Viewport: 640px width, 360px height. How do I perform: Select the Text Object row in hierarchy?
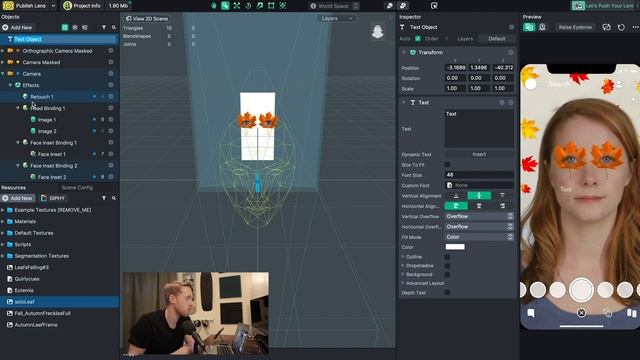coord(60,39)
